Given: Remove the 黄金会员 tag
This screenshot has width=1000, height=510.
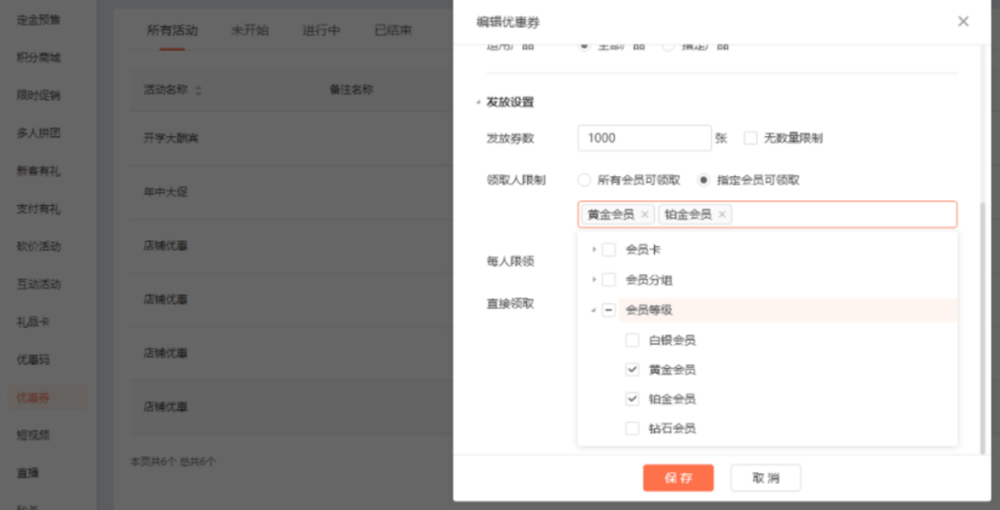Looking at the screenshot, I should [645, 215].
